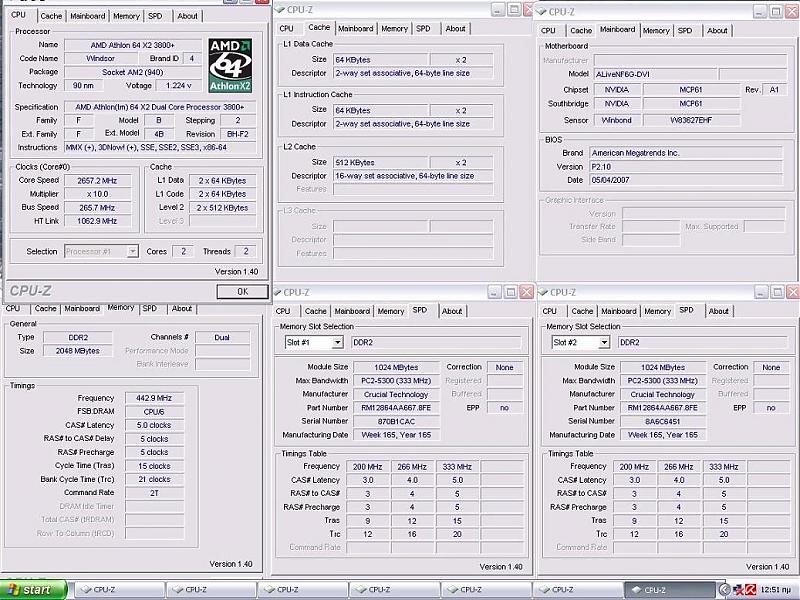The image size is (800, 600).
Task: Click the L2 descriptor 16-way set associative field
Action: pyautogui.click(x=413, y=176)
